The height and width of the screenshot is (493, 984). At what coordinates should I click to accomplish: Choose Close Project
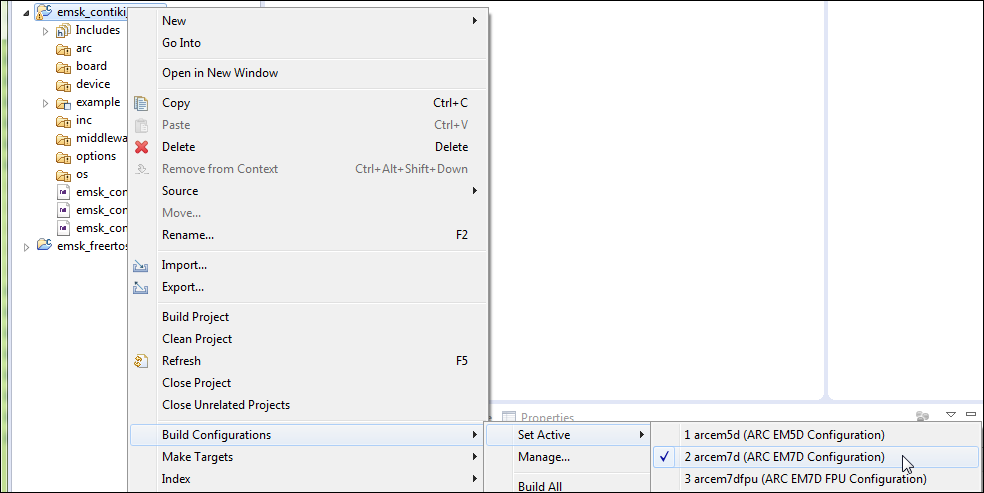(308, 383)
